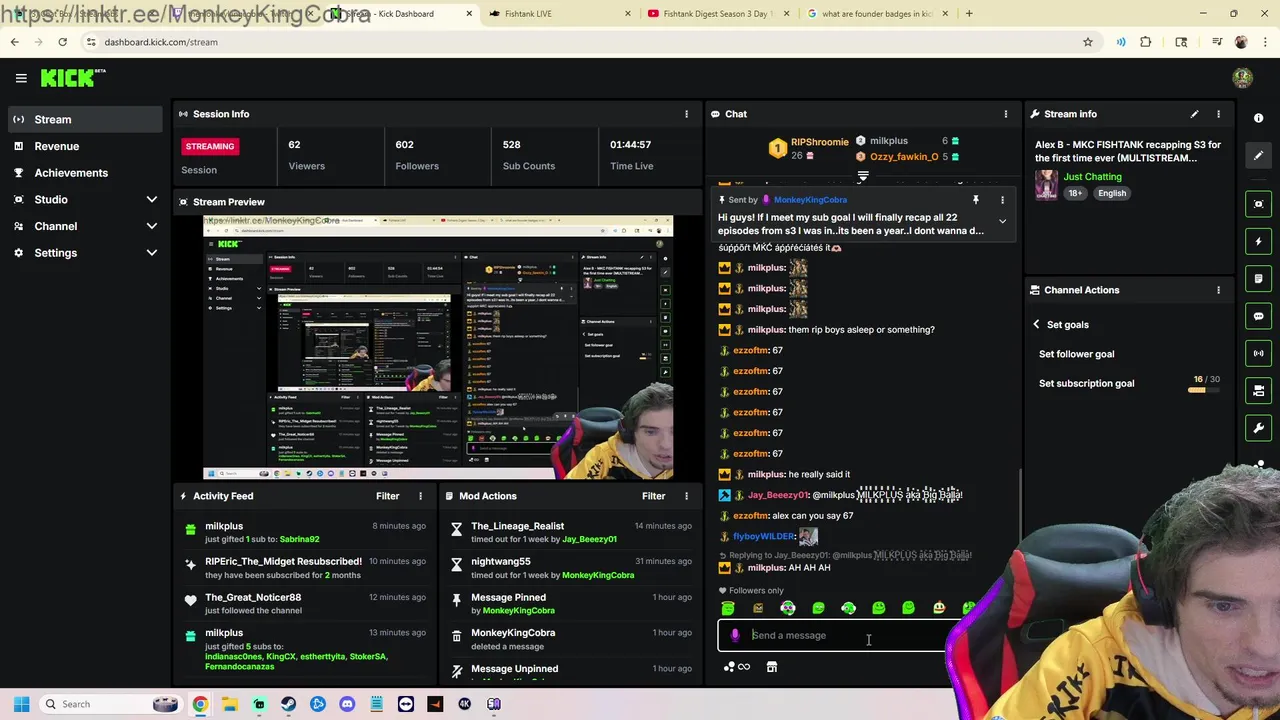Open File Explorer from the taskbar
The height and width of the screenshot is (720, 1280).
click(230, 704)
